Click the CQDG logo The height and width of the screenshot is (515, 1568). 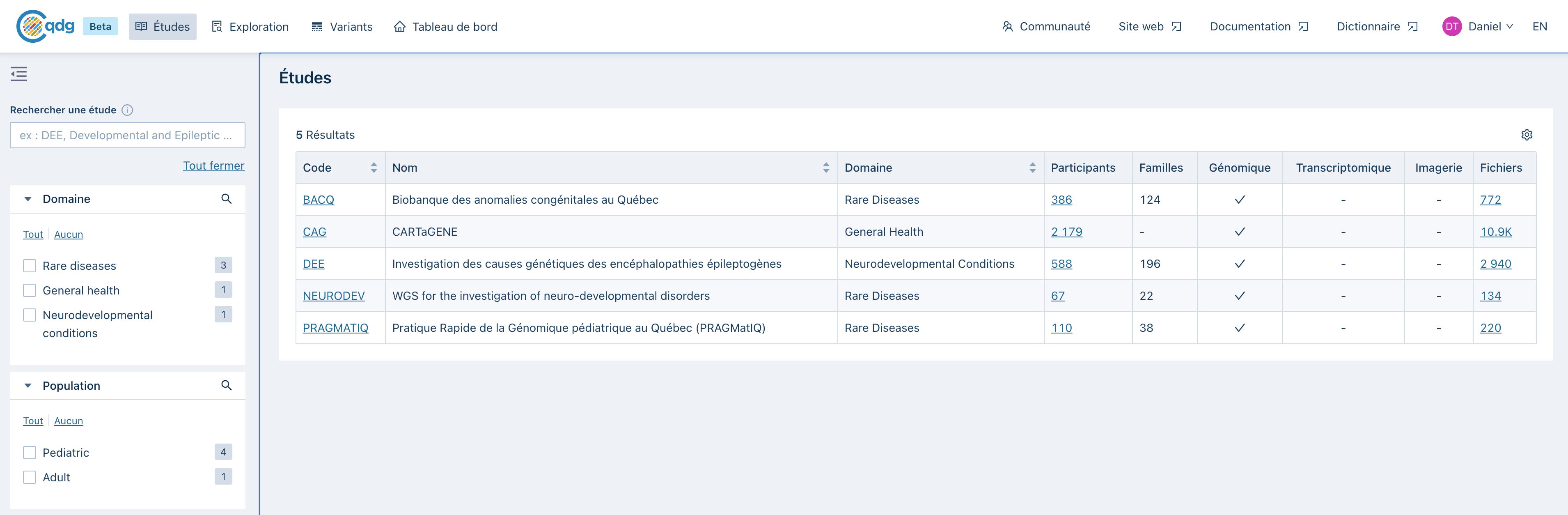coord(46,26)
